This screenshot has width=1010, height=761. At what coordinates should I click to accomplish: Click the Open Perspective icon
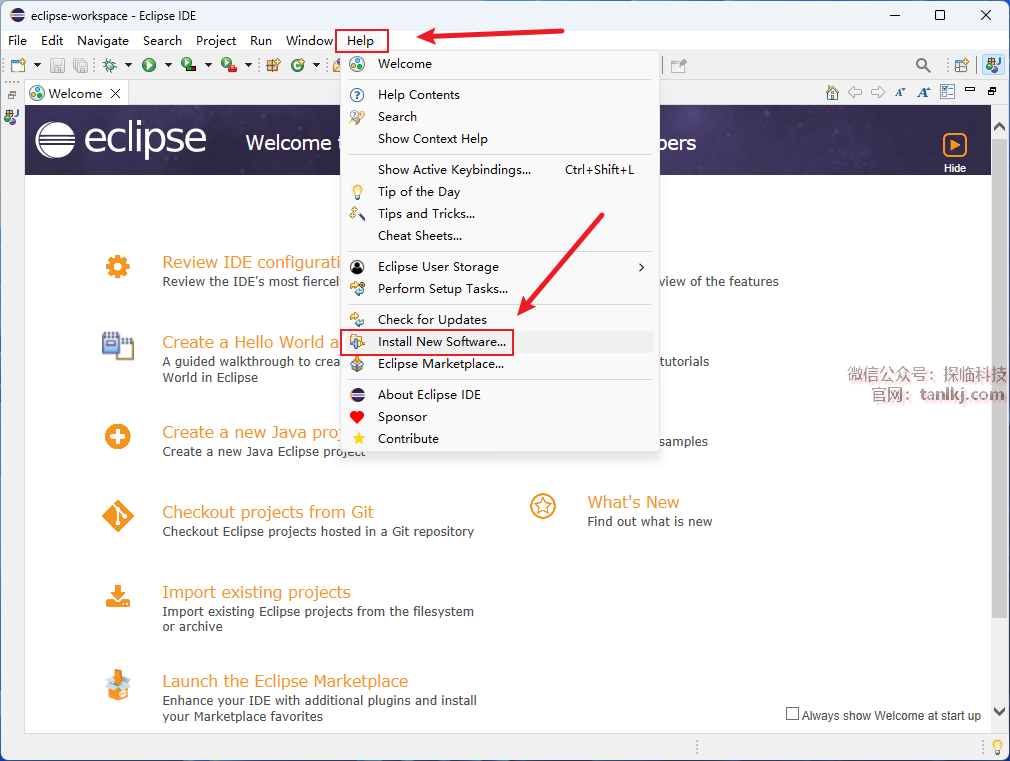[961, 65]
